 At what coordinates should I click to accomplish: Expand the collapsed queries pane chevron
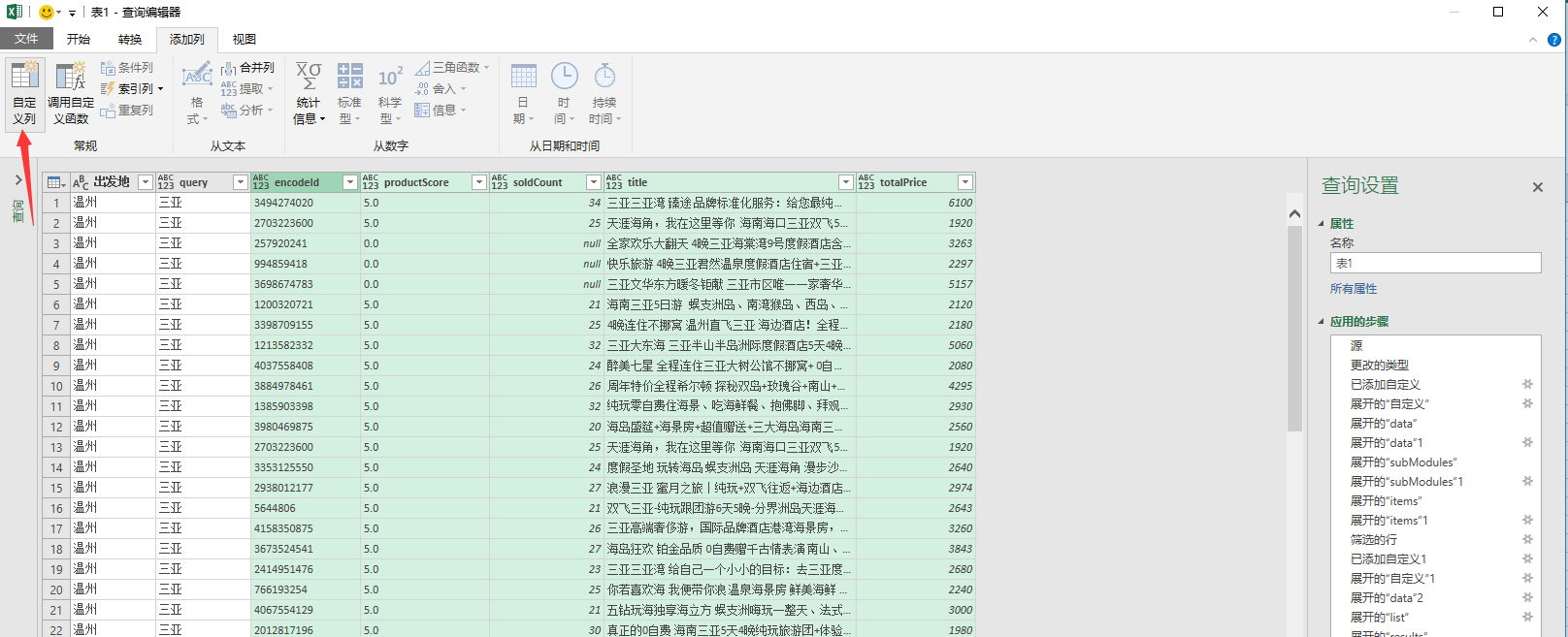(x=18, y=179)
